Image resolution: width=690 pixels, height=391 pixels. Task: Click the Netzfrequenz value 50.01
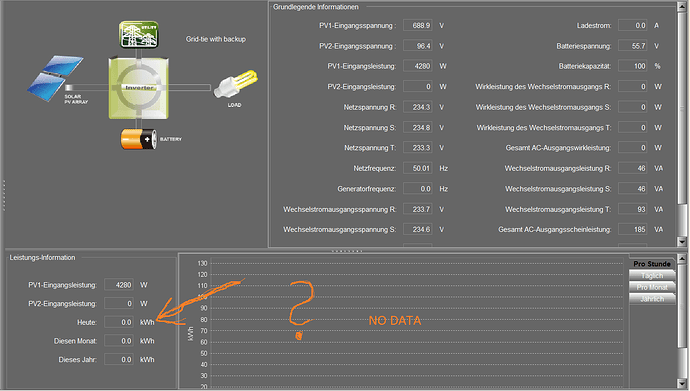click(x=418, y=168)
